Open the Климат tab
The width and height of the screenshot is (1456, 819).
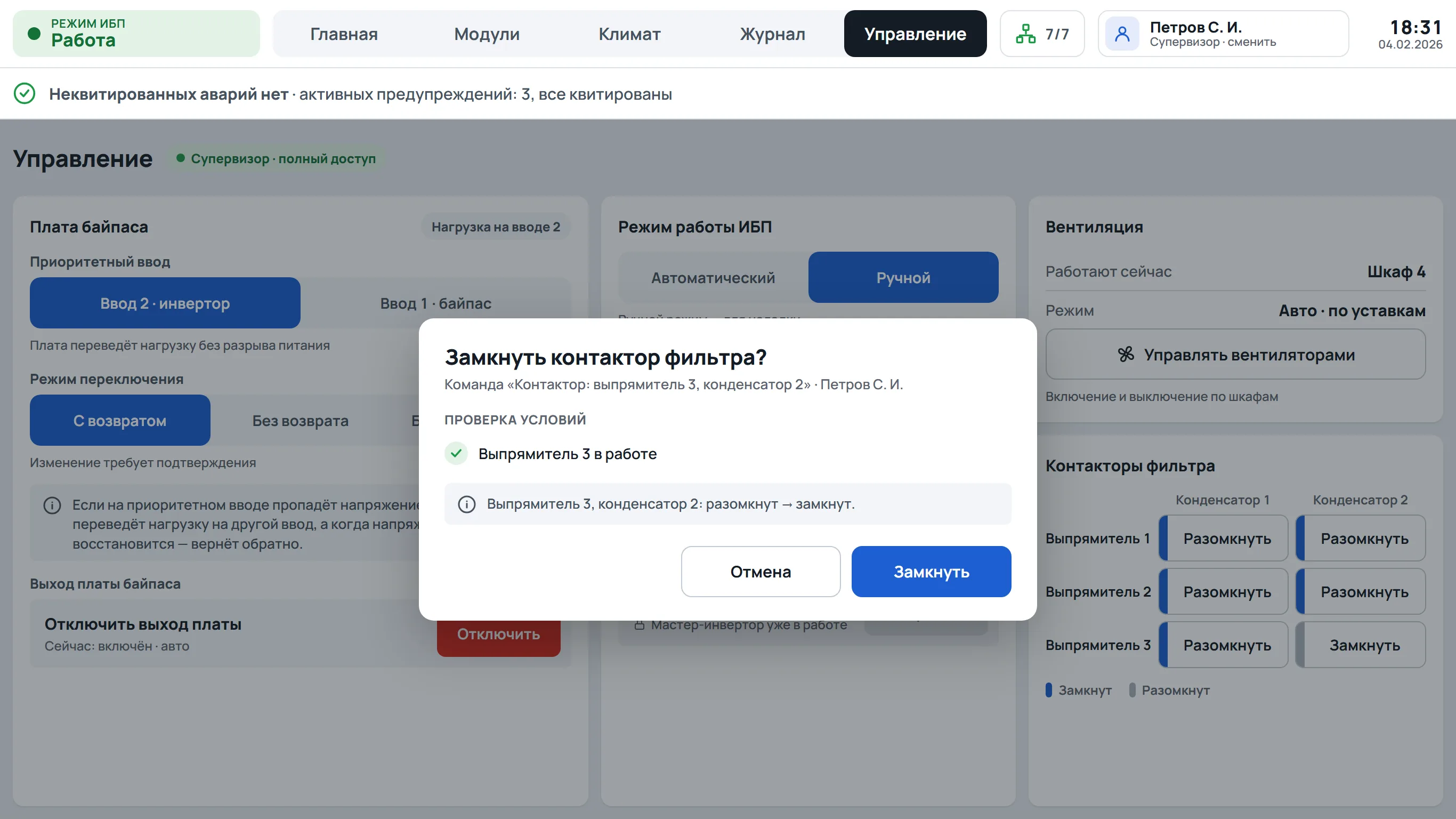coord(629,34)
